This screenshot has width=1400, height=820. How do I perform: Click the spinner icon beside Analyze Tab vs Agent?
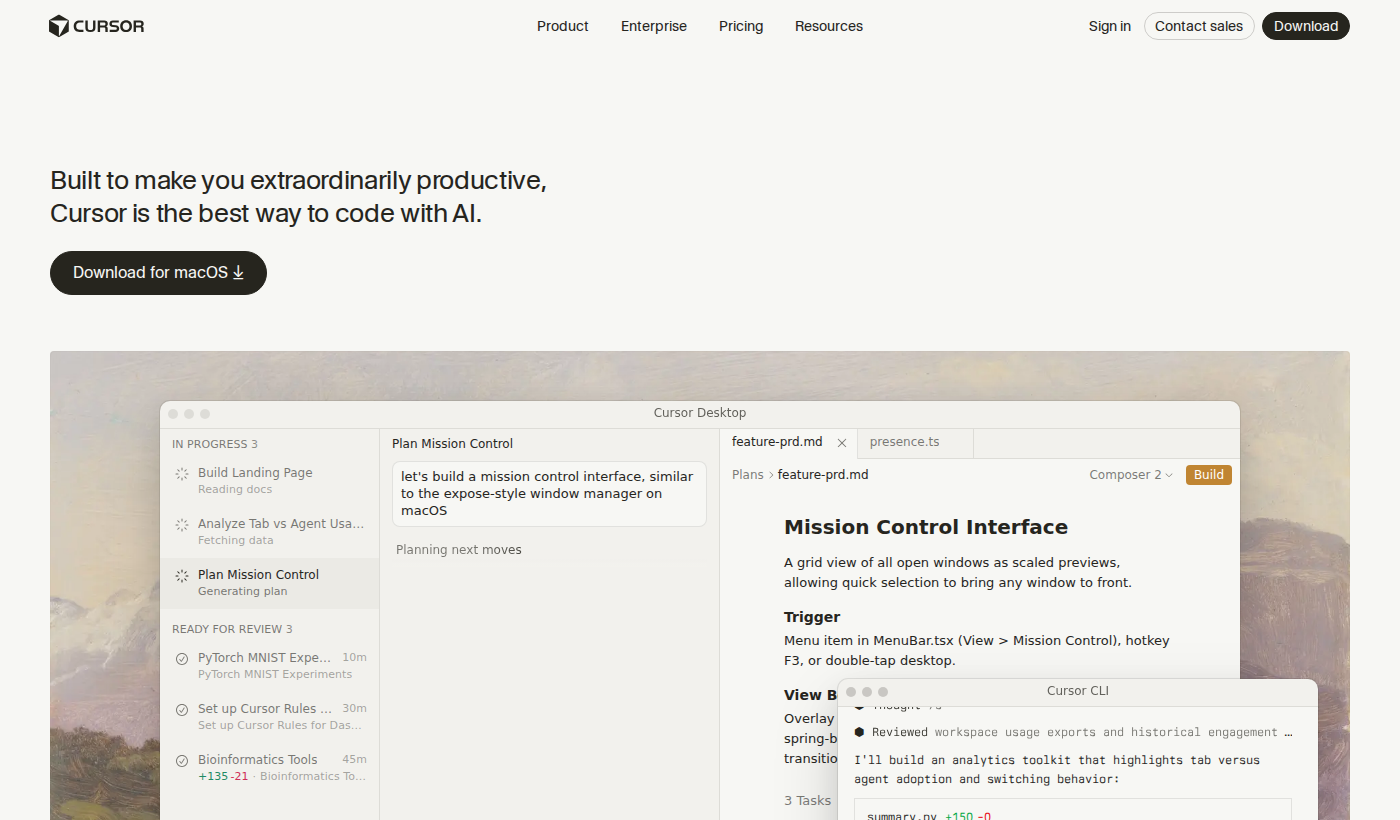pos(182,525)
